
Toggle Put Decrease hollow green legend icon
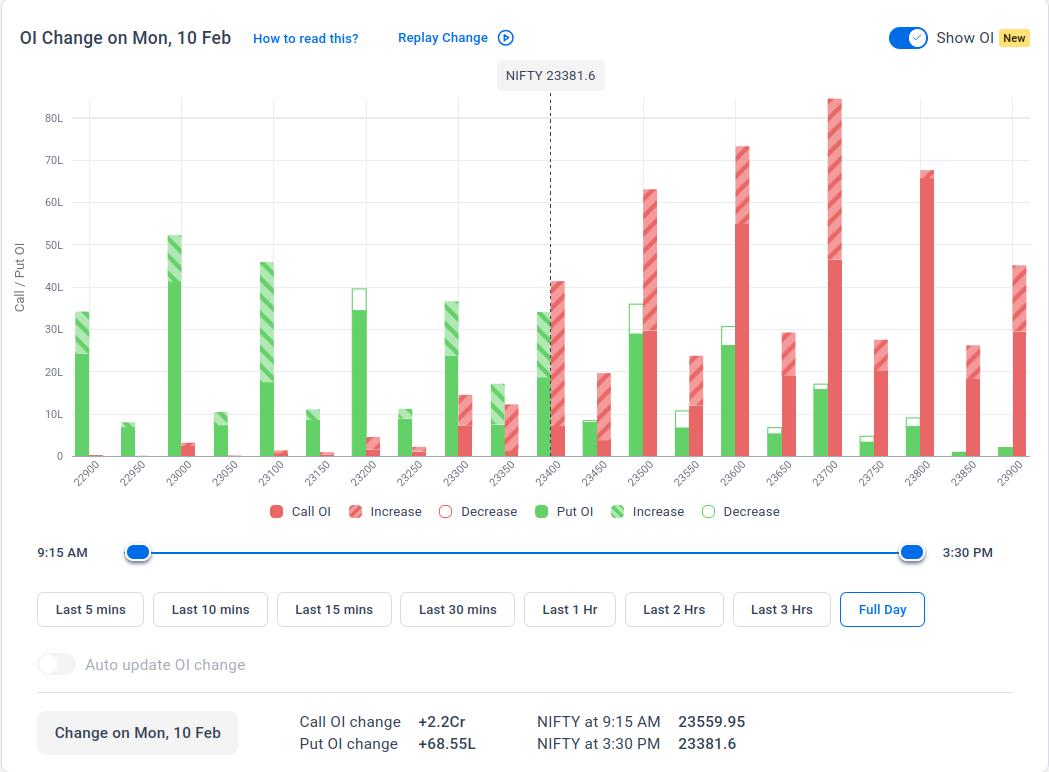tap(708, 512)
